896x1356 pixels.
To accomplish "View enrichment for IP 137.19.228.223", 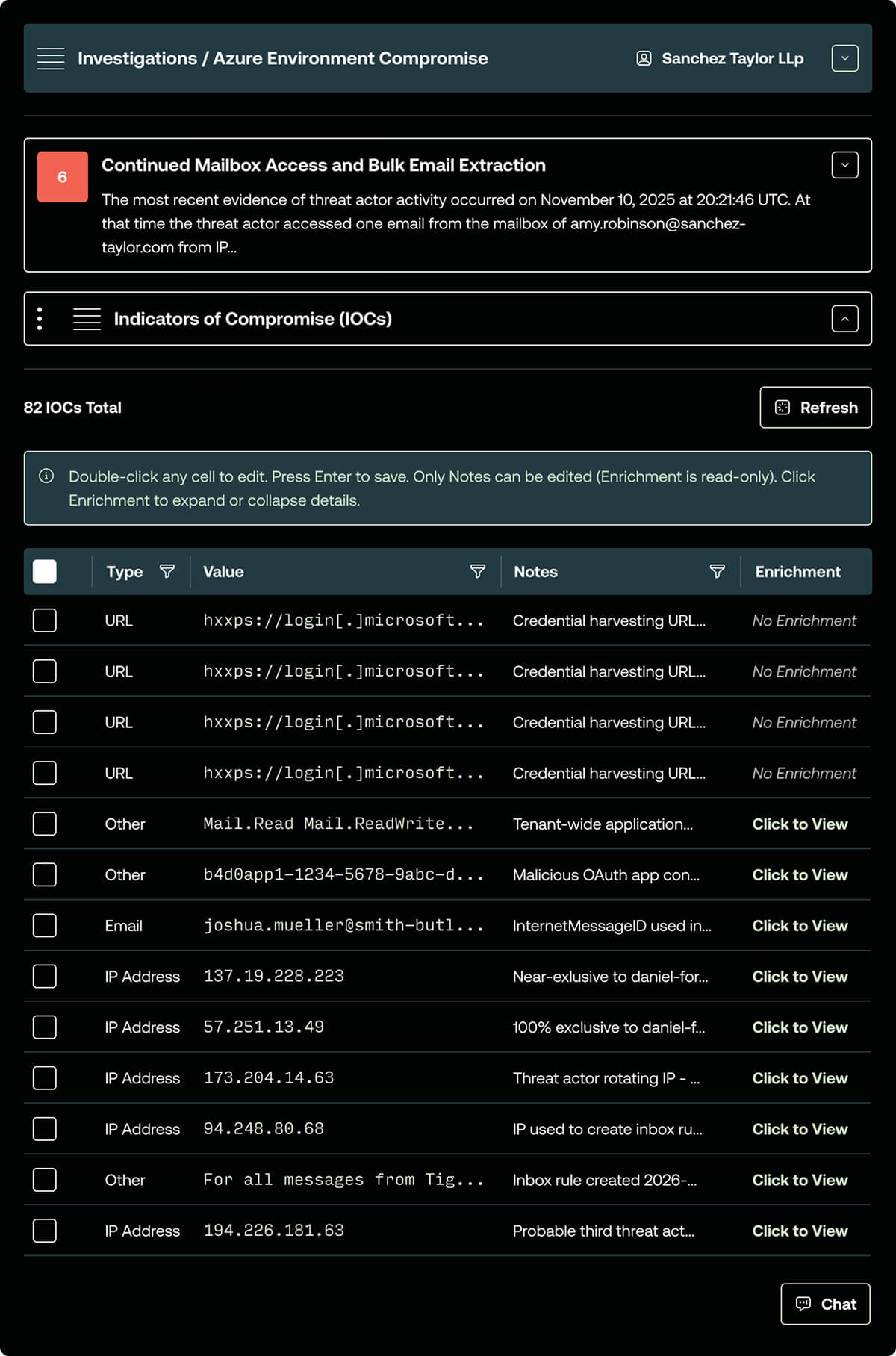I will coord(800,976).
